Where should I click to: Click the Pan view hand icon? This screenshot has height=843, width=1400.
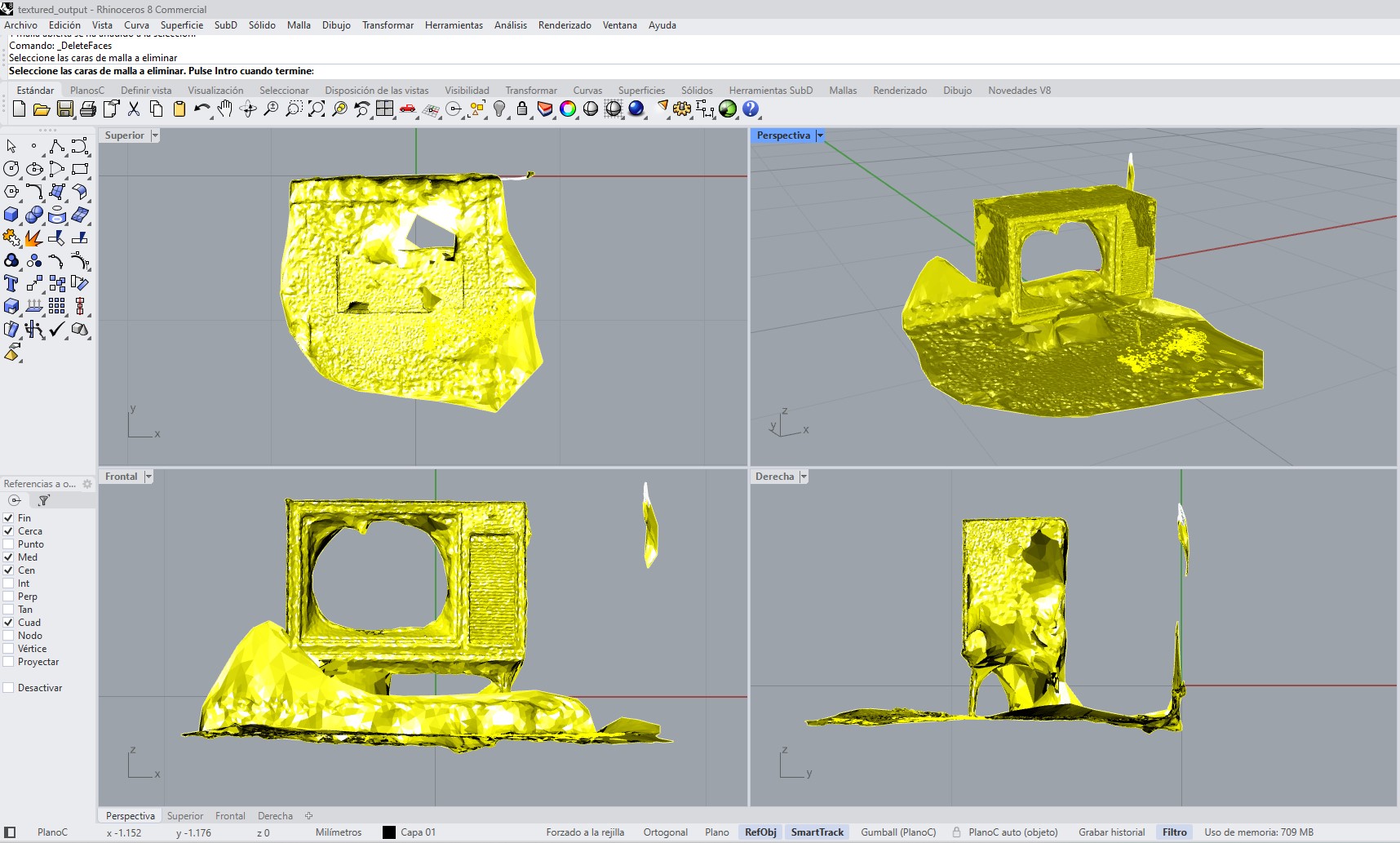[224, 109]
